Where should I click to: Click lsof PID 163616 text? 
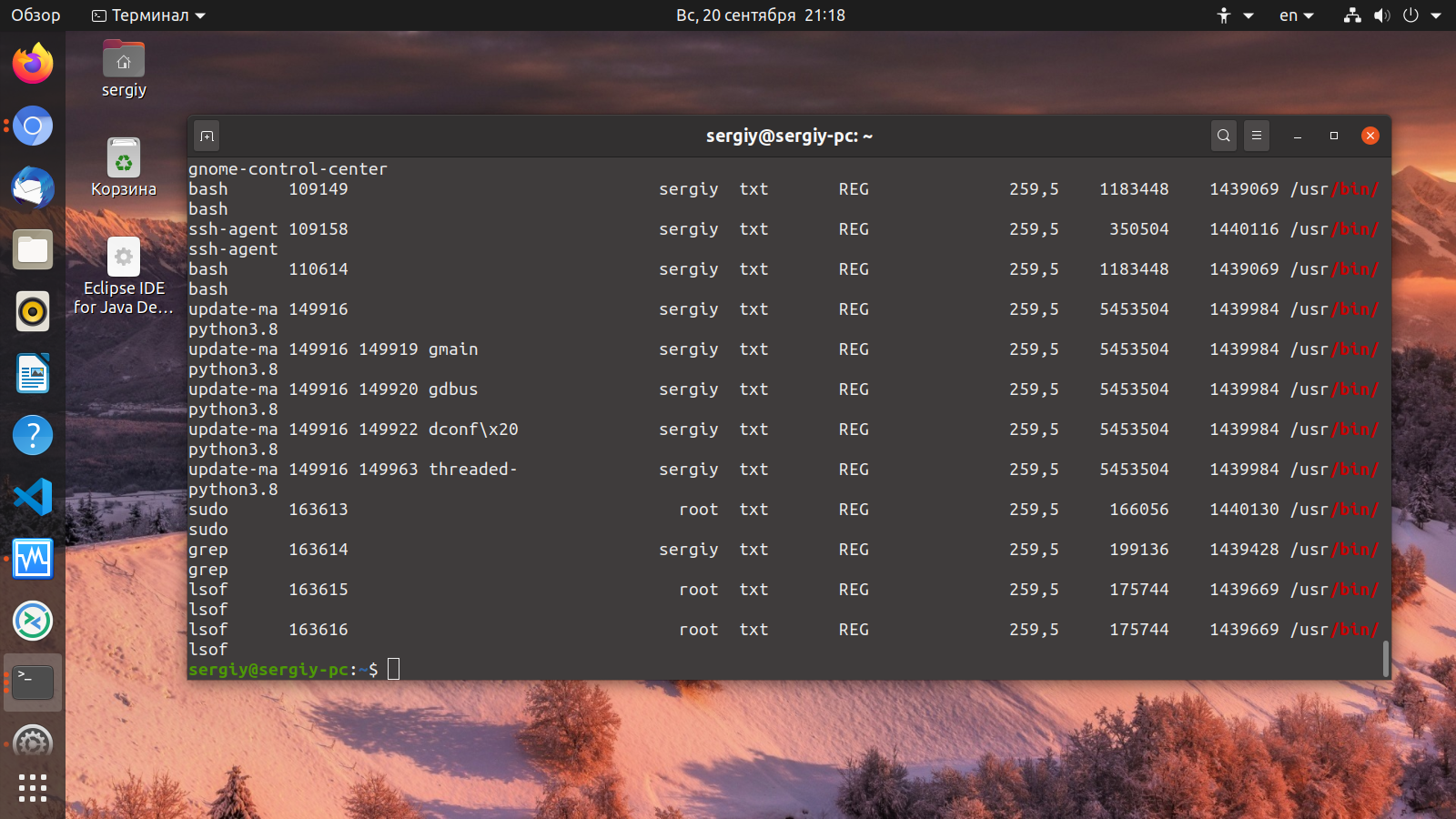(x=318, y=630)
